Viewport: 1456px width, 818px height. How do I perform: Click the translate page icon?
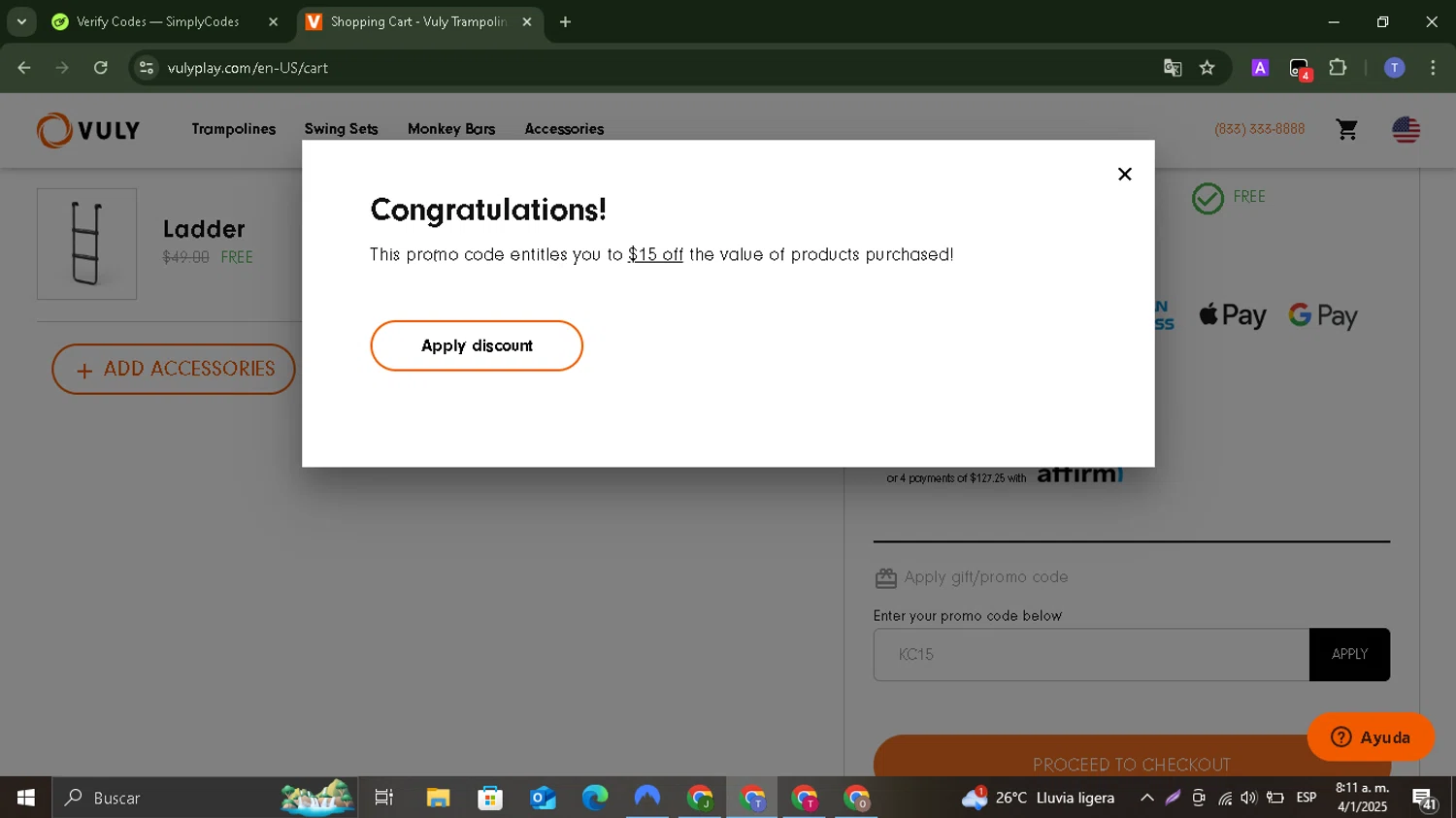tap(1173, 68)
